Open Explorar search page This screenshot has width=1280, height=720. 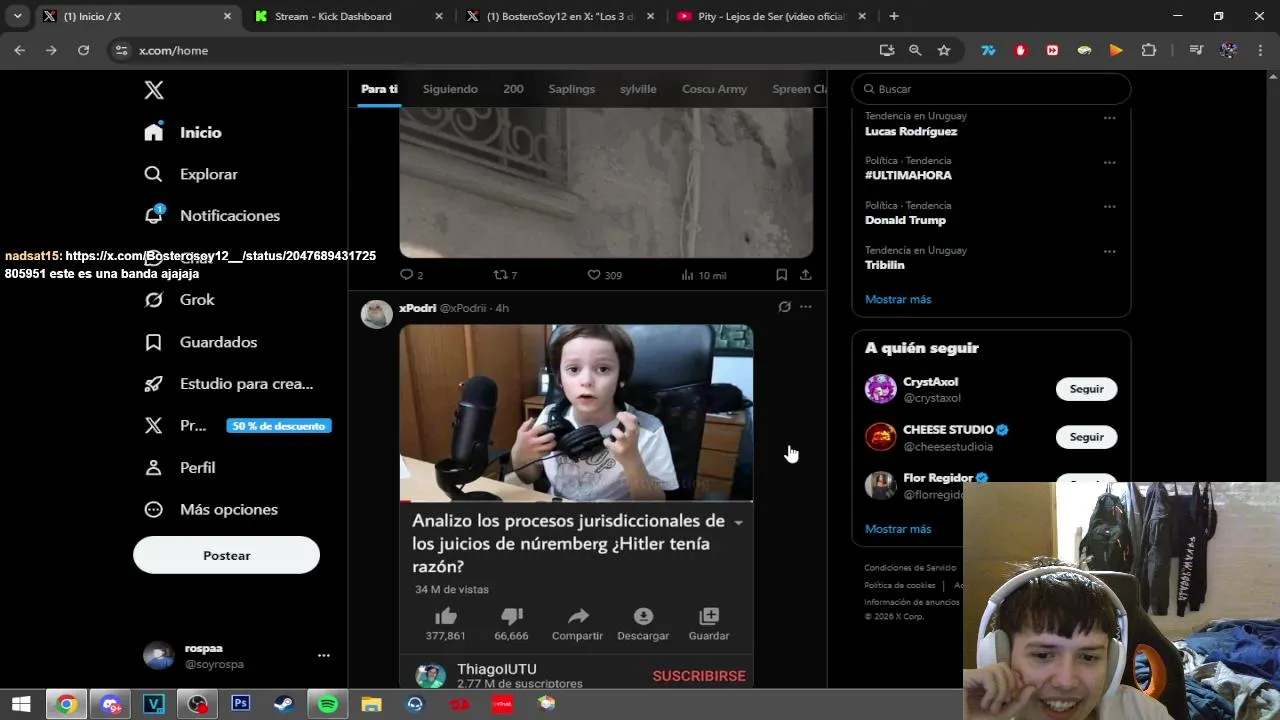point(191,174)
